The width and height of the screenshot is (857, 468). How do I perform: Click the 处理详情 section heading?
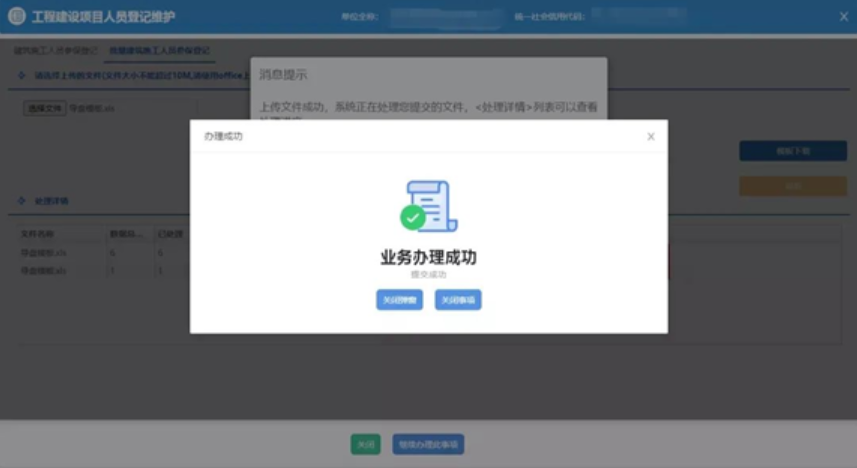click(x=51, y=201)
